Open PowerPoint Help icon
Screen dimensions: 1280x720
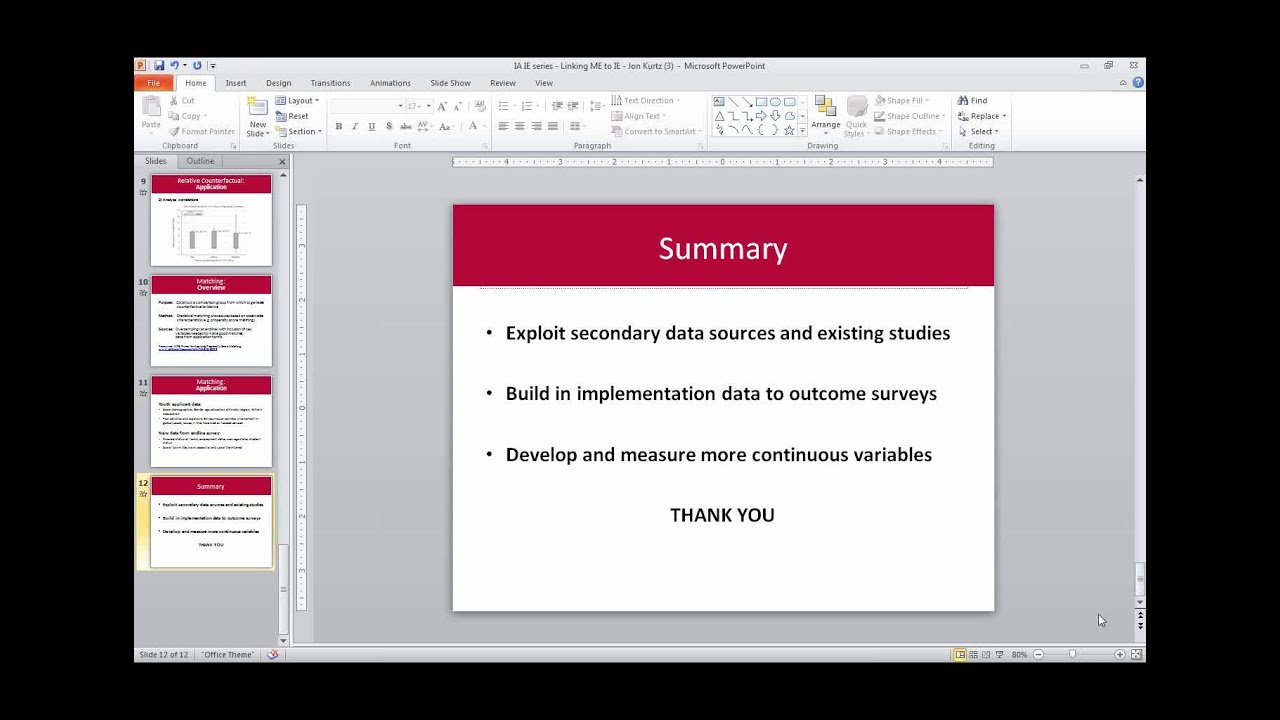[x=1138, y=83]
